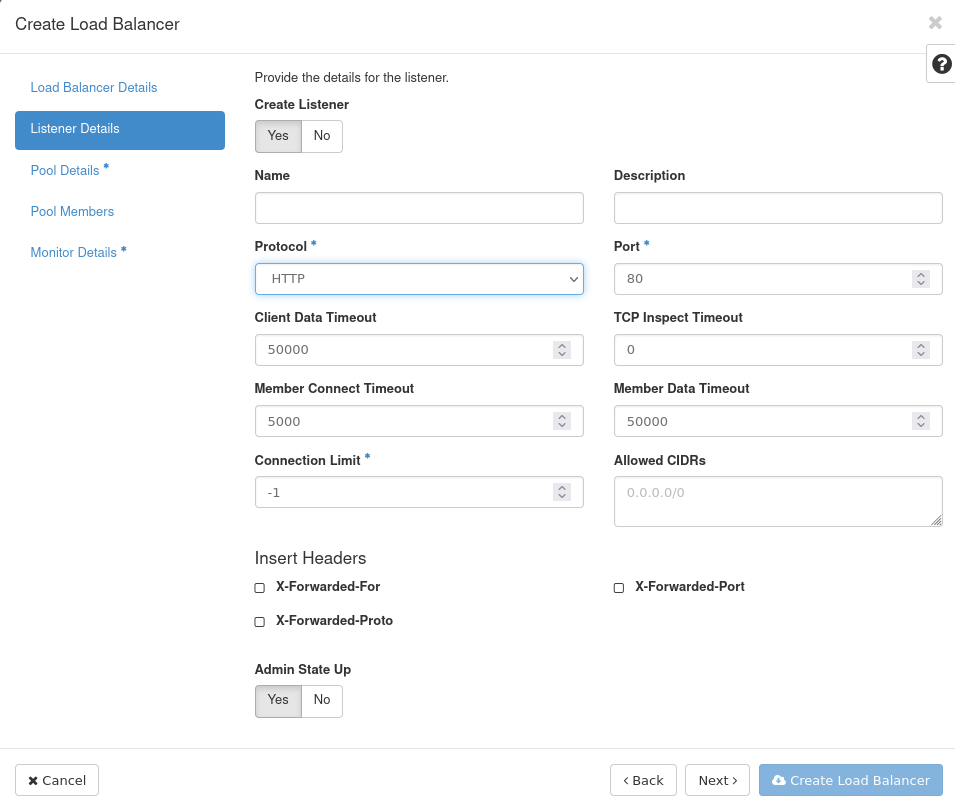
Task: Open the help question mark icon
Action: [941, 64]
